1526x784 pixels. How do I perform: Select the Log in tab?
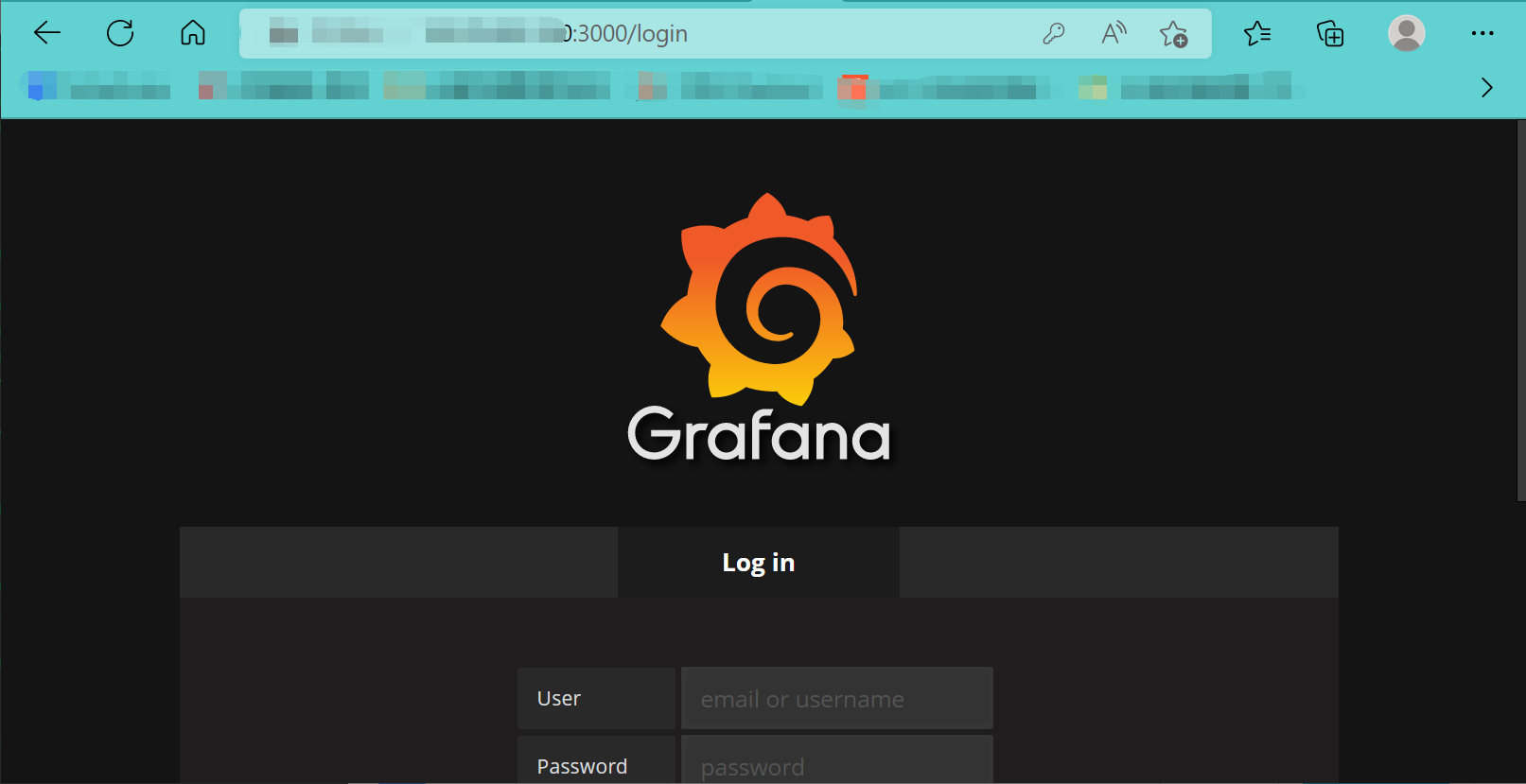(759, 563)
